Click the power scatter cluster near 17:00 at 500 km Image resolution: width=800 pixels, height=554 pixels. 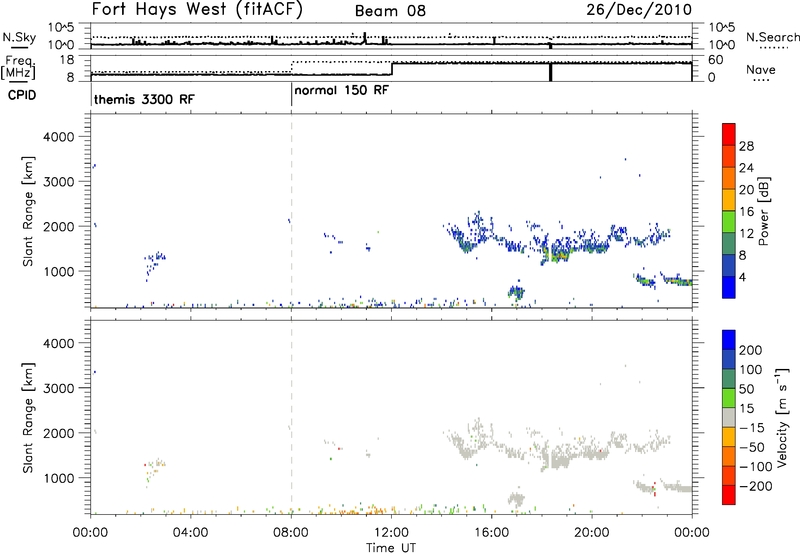tap(516, 292)
